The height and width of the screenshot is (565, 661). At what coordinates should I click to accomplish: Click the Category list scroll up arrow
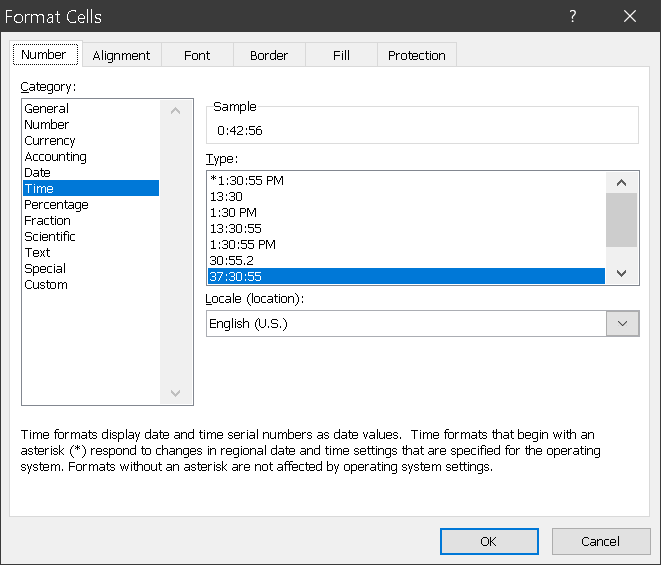[176, 111]
